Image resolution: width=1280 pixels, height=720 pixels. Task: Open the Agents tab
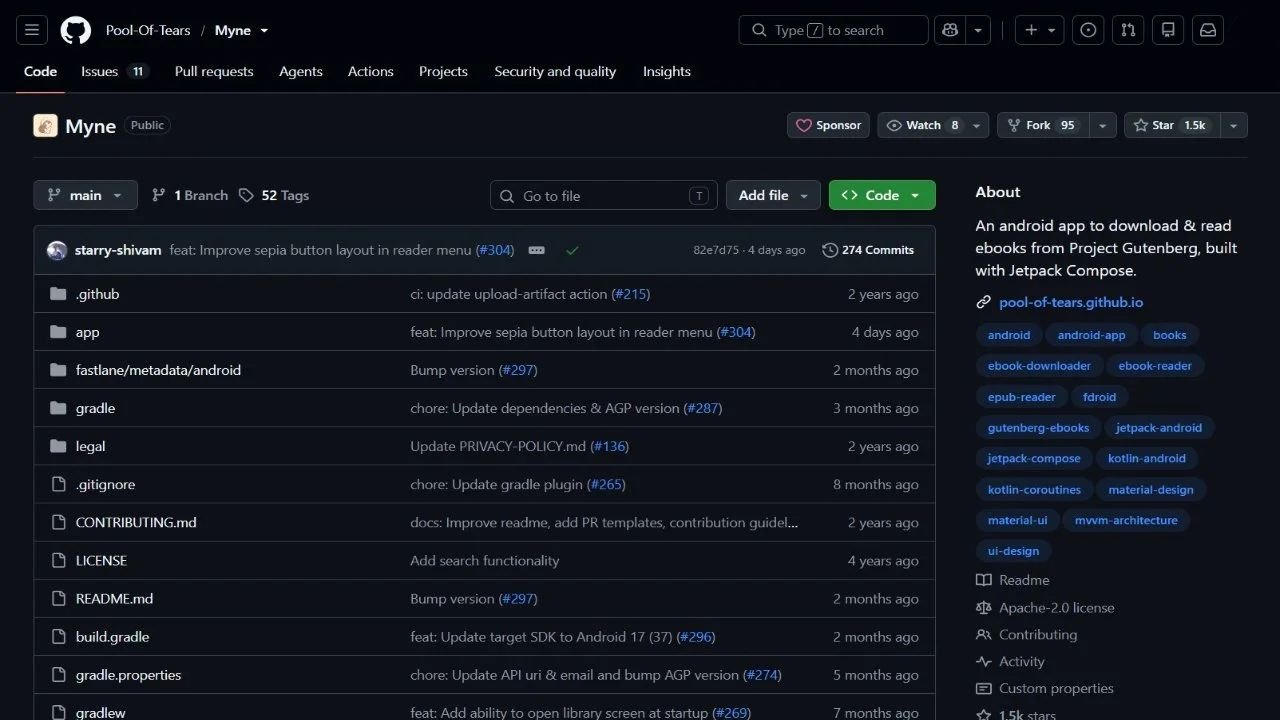click(301, 71)
